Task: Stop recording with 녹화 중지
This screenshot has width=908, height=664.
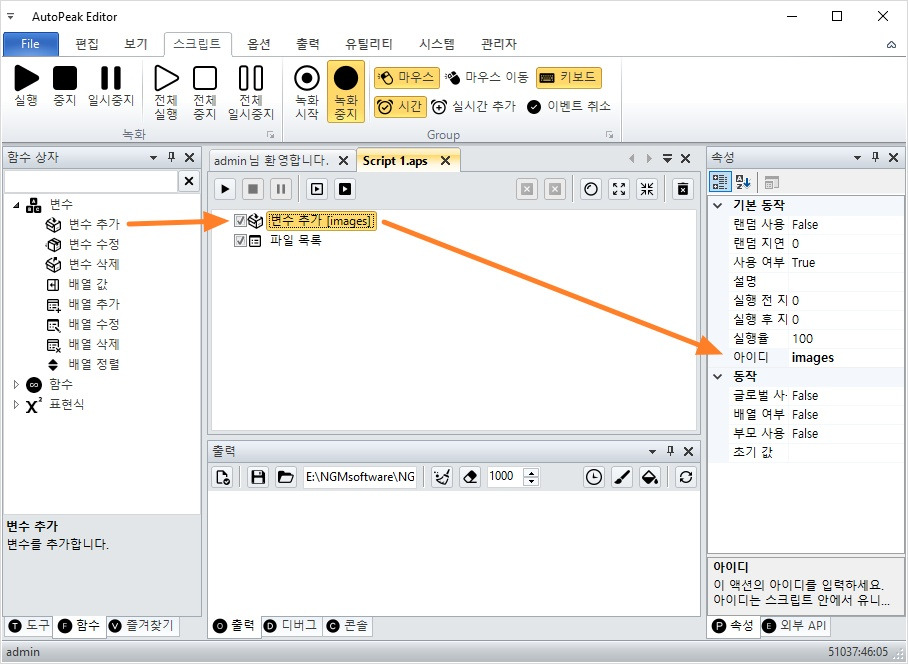Action: 346,92
